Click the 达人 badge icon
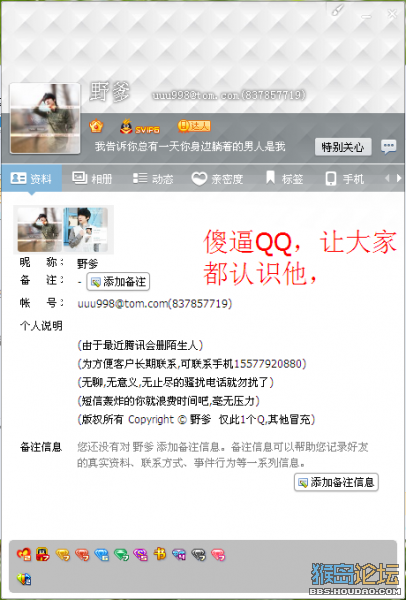This screenshot has width=406, height=600. coord(194,126)
